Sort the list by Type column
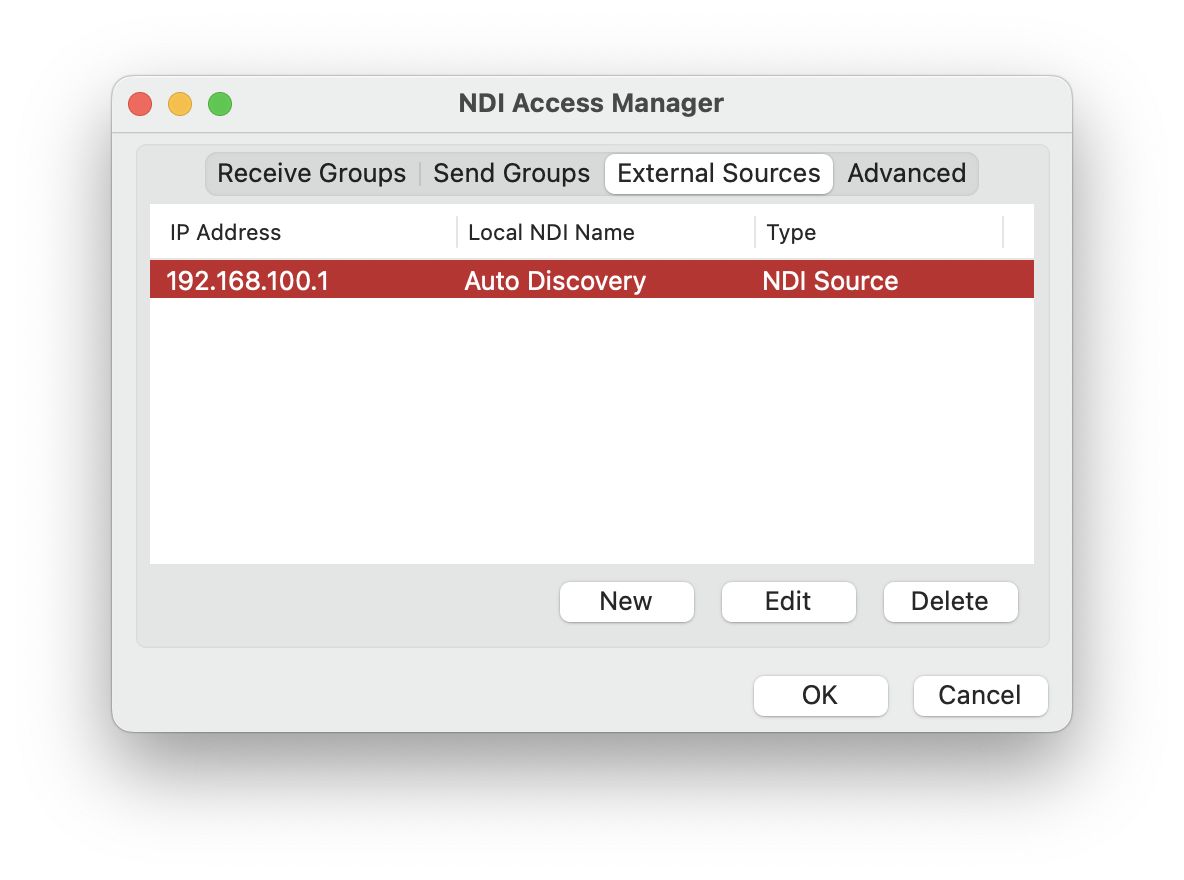 791,232
